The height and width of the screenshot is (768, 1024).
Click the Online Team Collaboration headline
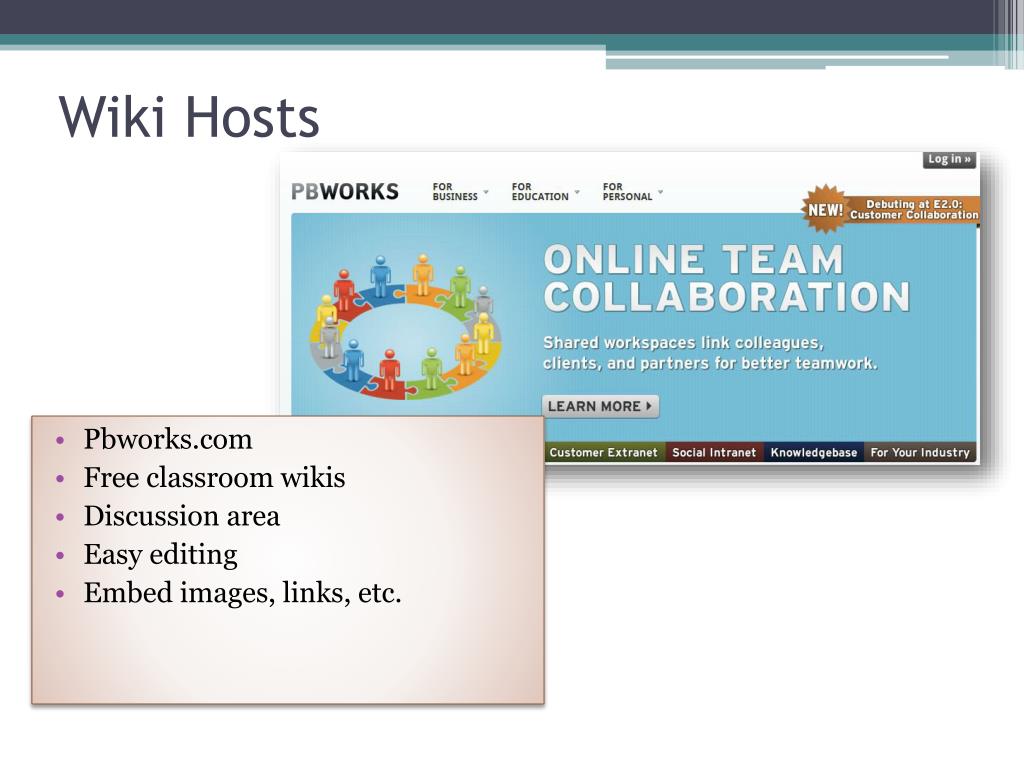tap(726, 278)
